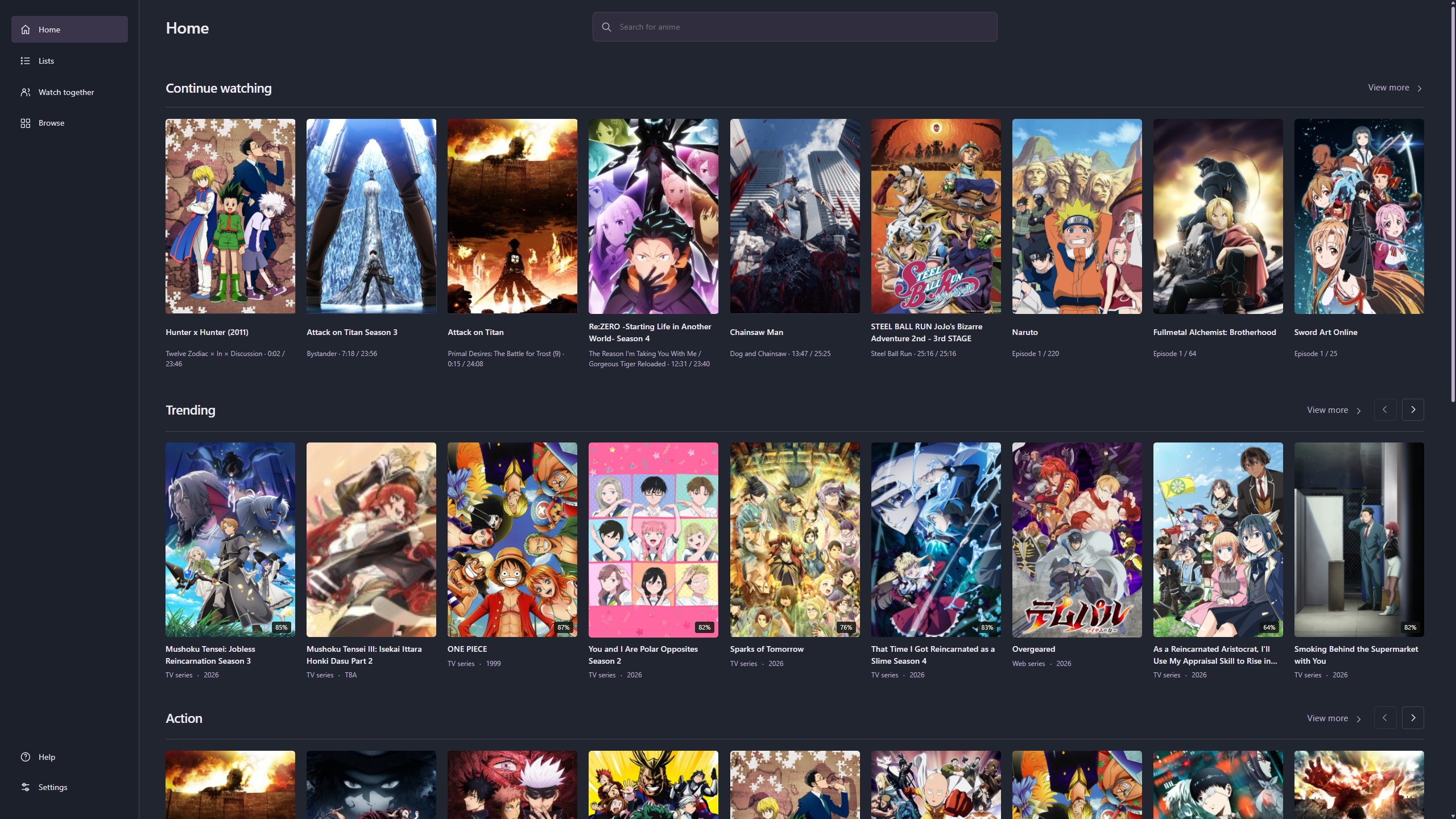Open the Help label in sidebar
The height and width of the screenshot is (819, 1456).
(47, 757)
